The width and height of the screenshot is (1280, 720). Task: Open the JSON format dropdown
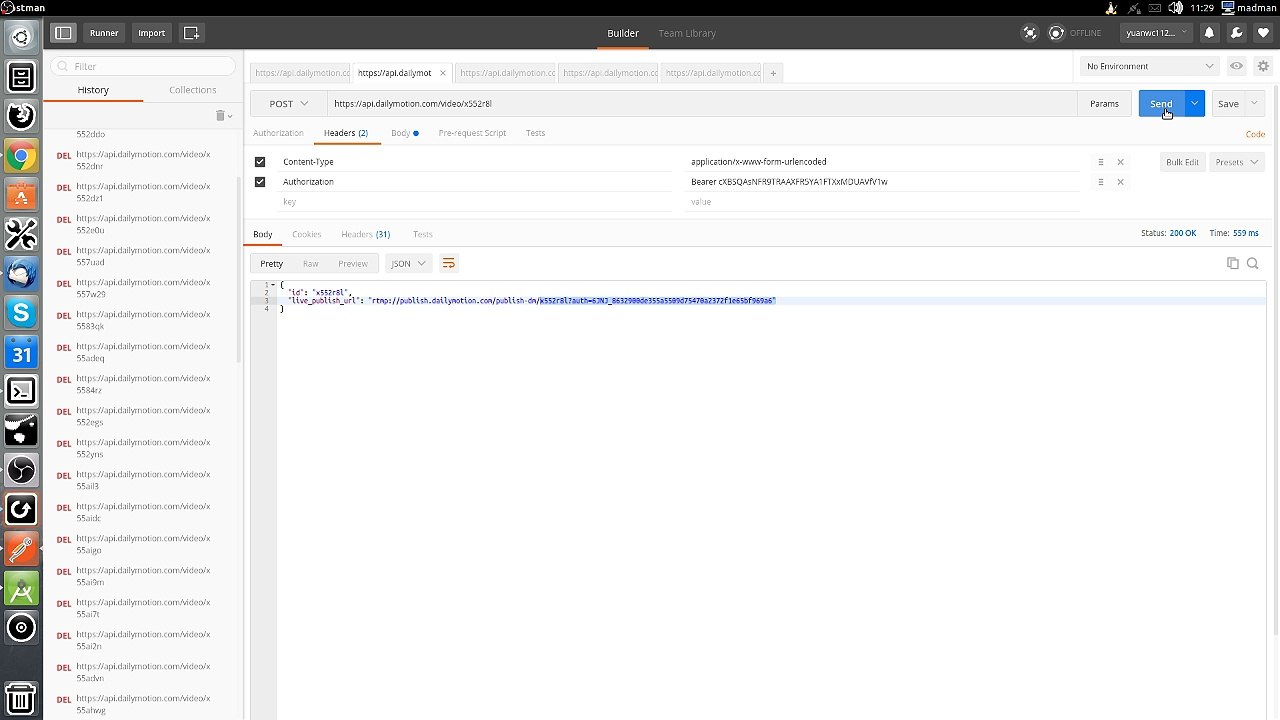pyautogui.click(x=408, y=263)
